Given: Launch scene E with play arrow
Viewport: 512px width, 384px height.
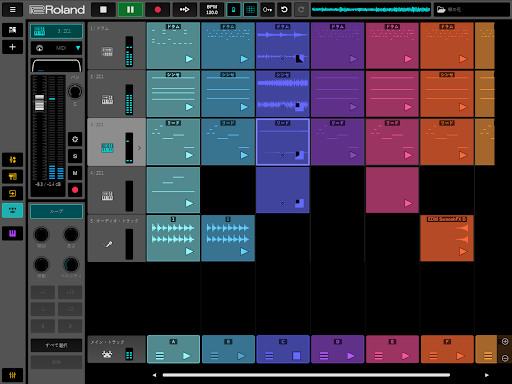Looking at the screenshot, I should click(x=405, y=356).
